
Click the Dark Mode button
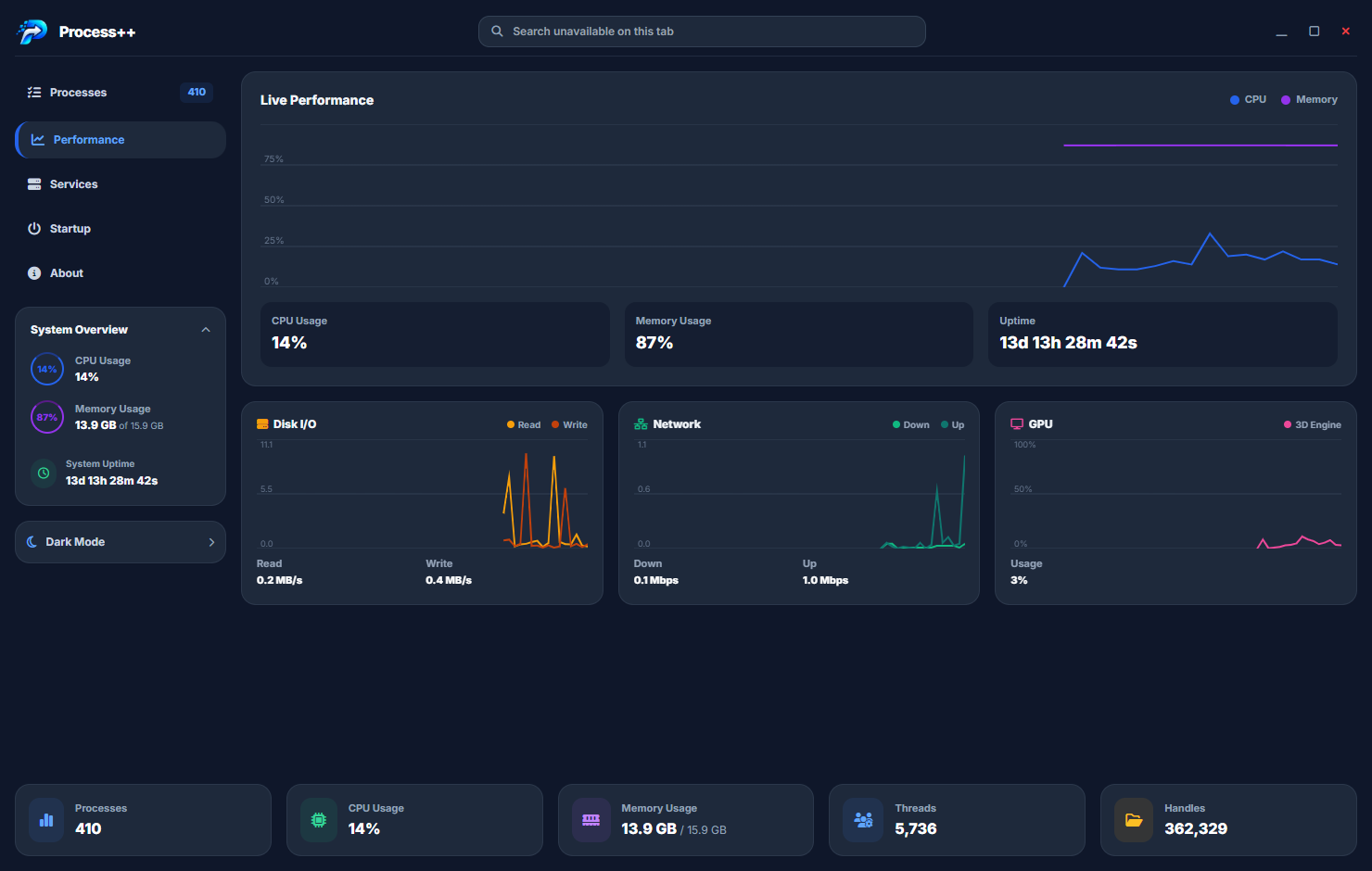(121, 542)
